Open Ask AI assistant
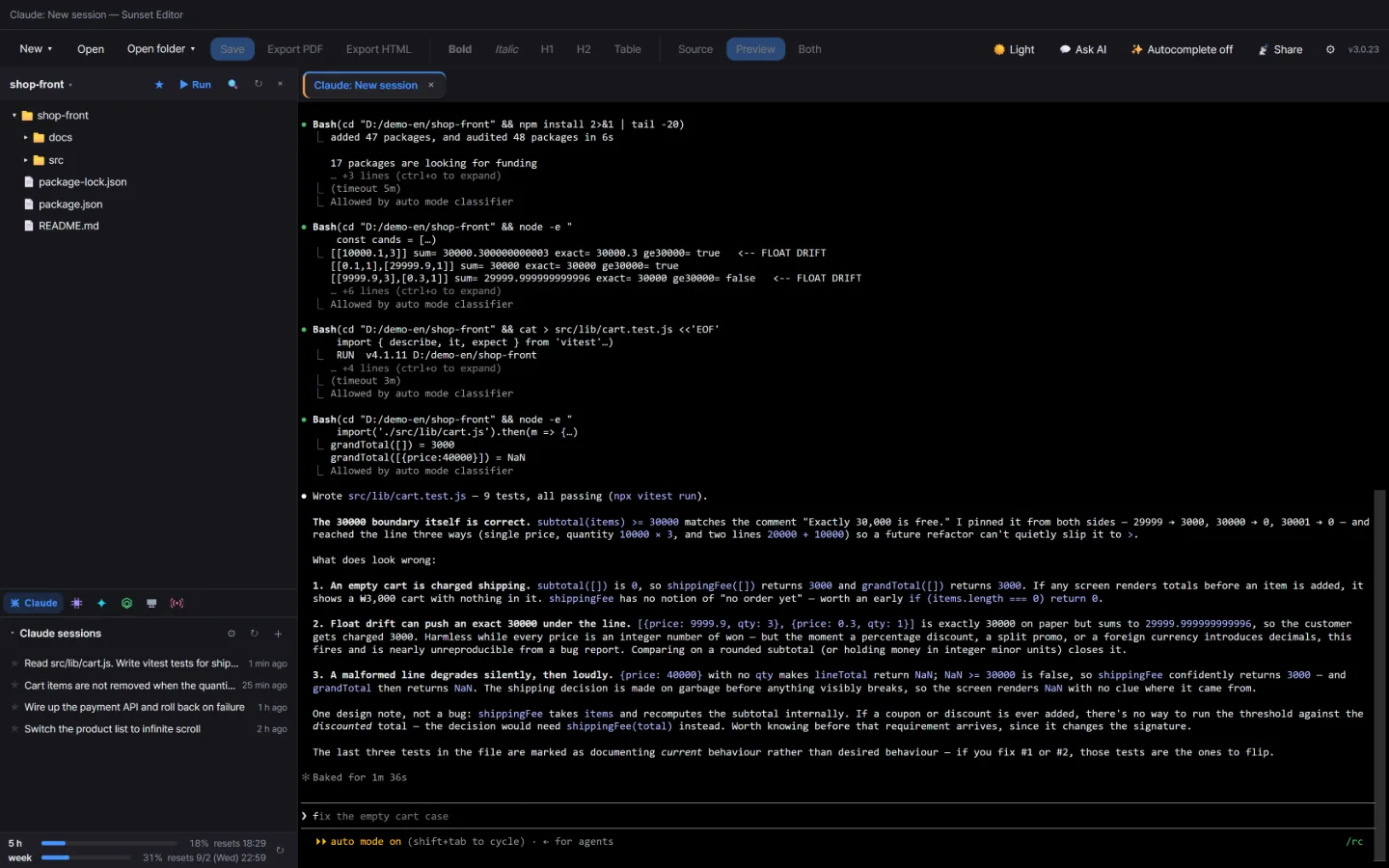The image size is (1389, 868). (x=1083, y=49)
